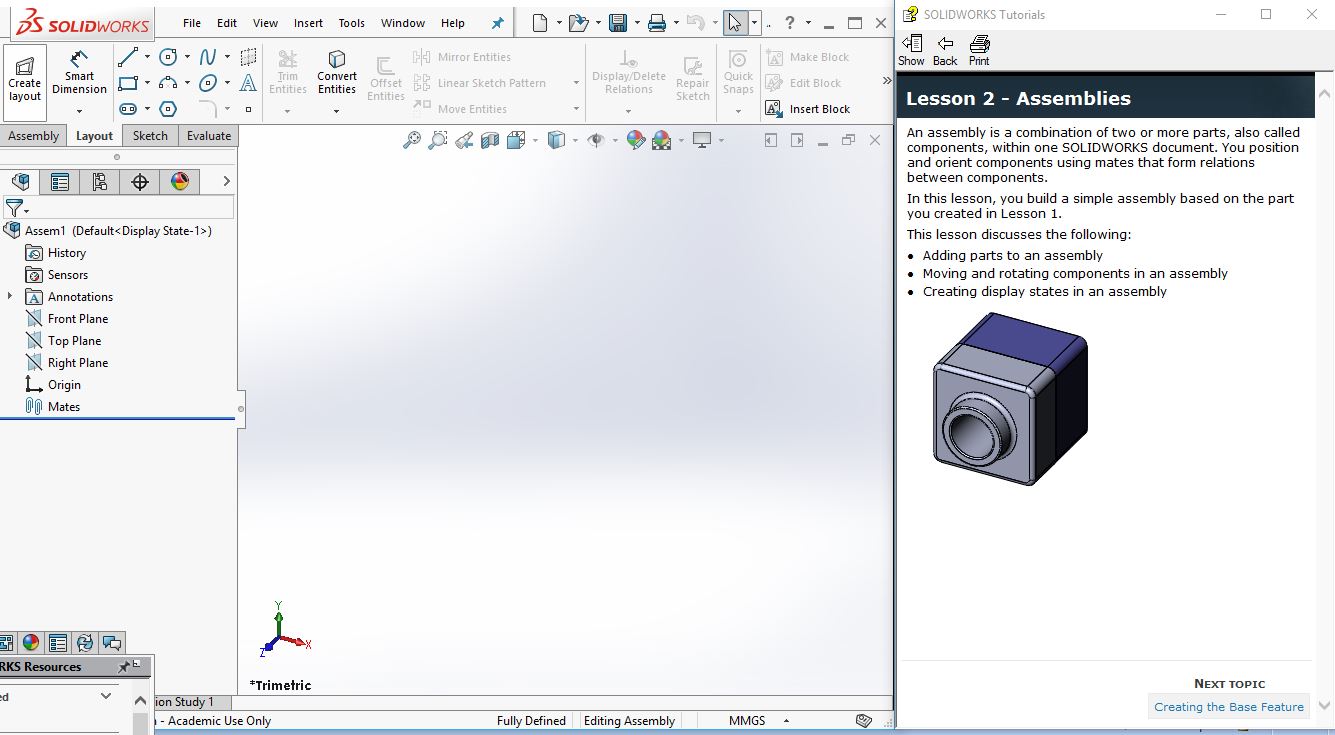Select the Front Plane tree item

point(67,319)
